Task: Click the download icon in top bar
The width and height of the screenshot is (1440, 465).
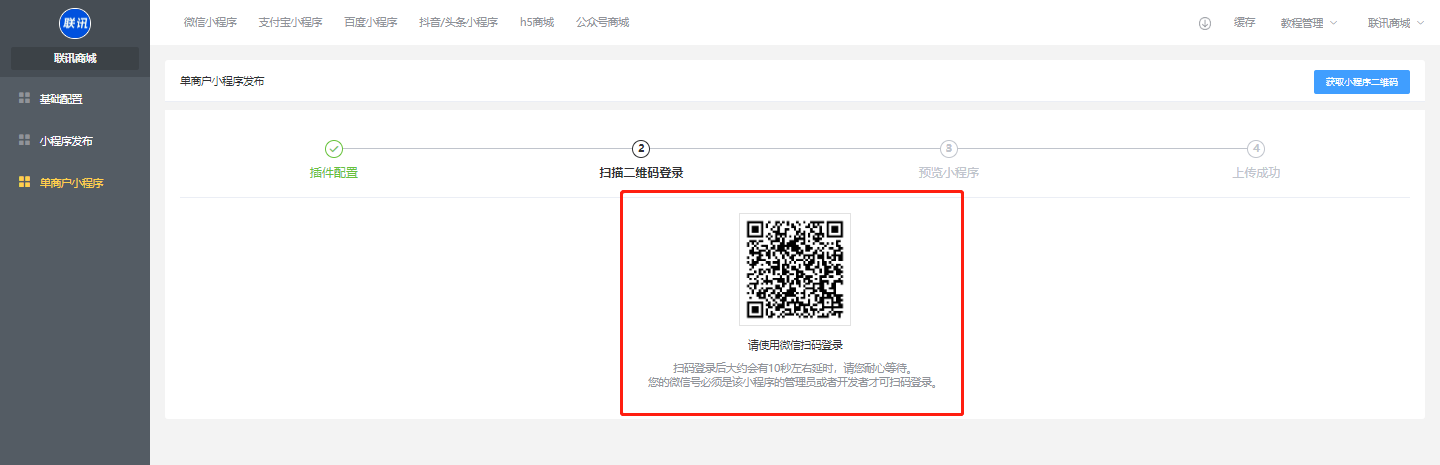Action: pos(1205,23)
